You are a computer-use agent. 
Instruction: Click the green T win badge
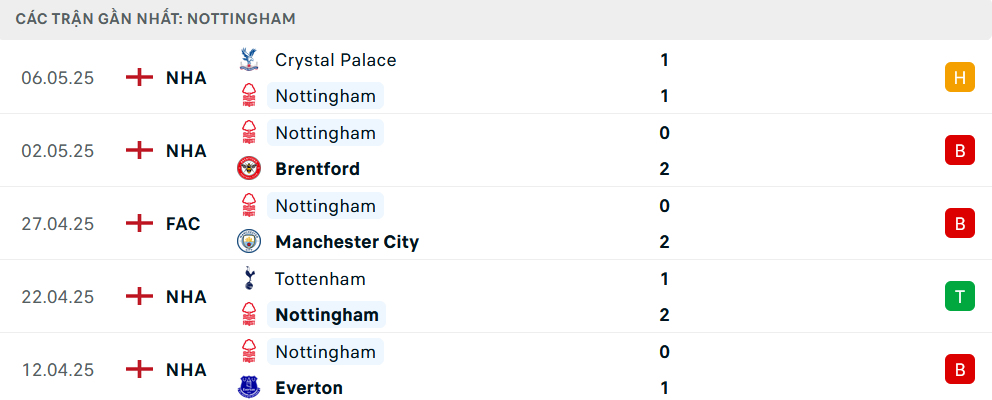click(960, 296)
